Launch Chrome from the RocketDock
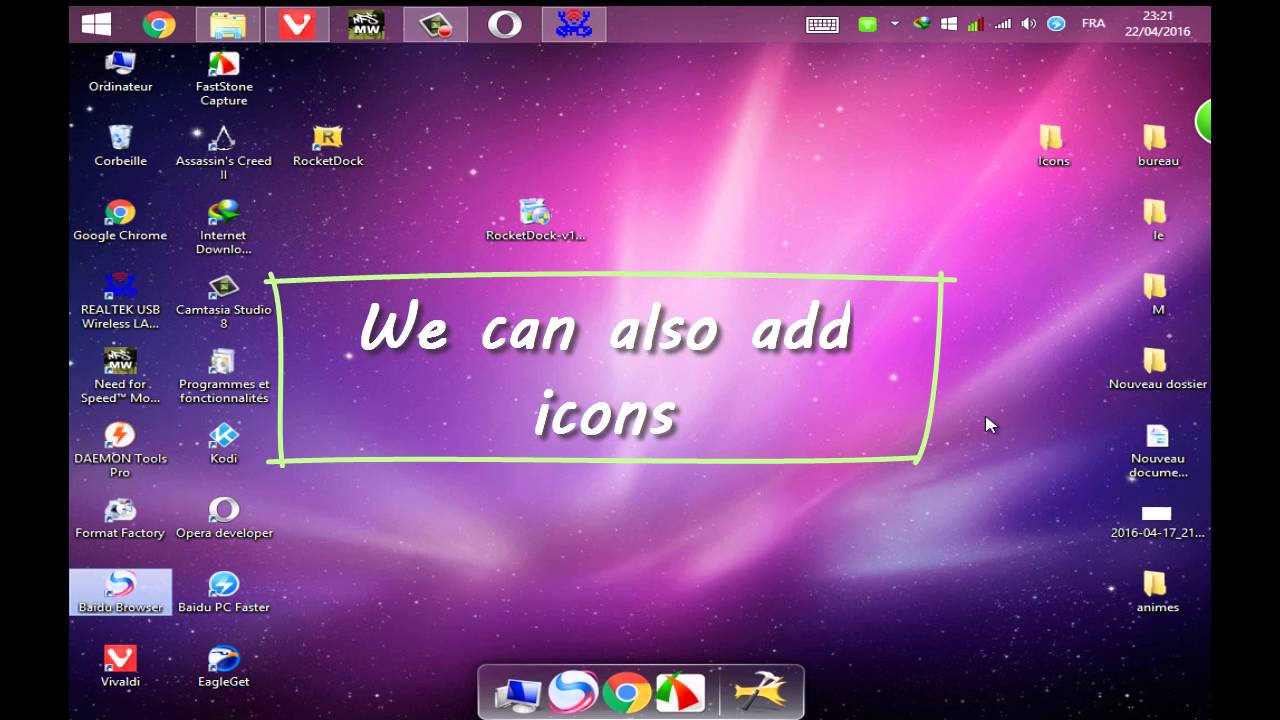Viewport: 1280px width, 720px height. [x=627, y=692]
